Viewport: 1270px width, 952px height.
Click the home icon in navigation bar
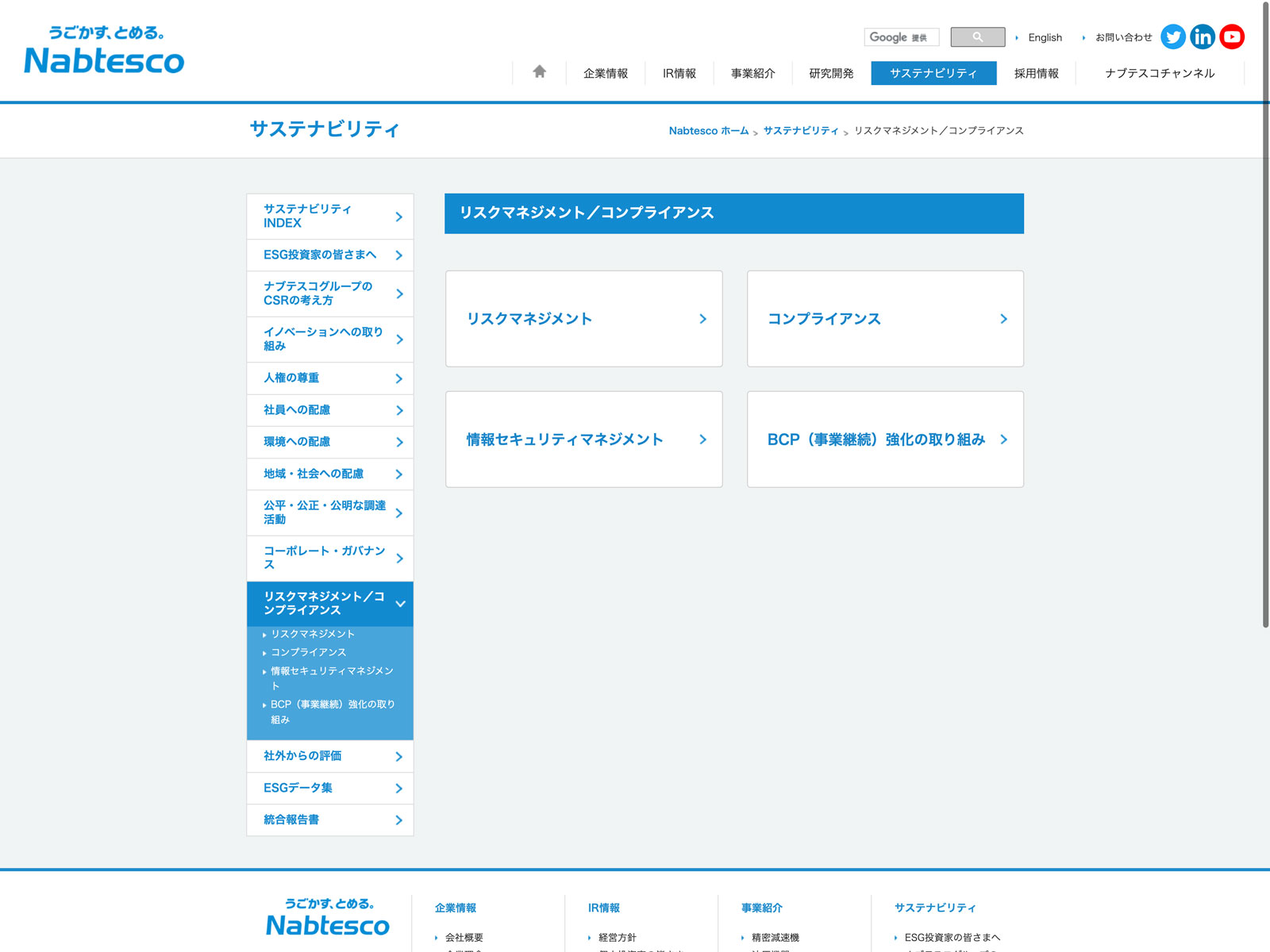[x=540, y=72]
